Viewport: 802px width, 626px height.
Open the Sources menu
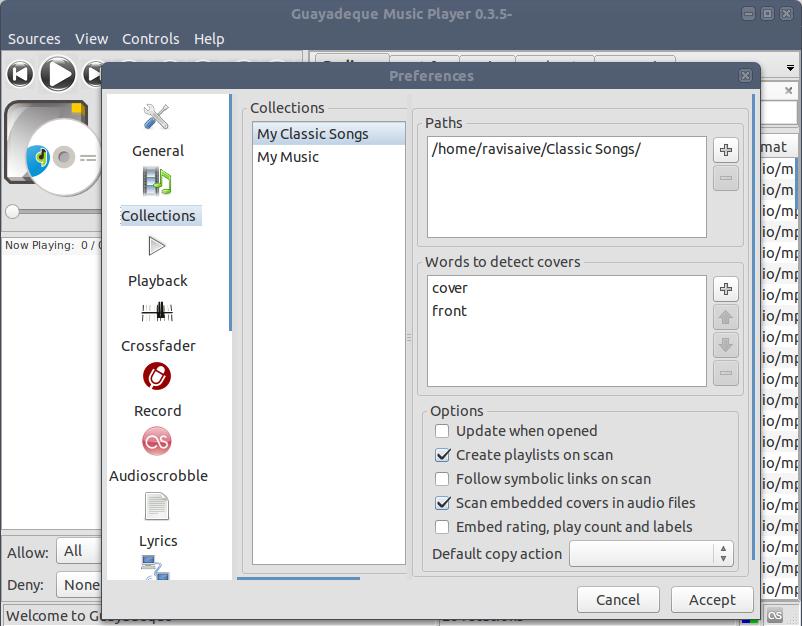34,39
